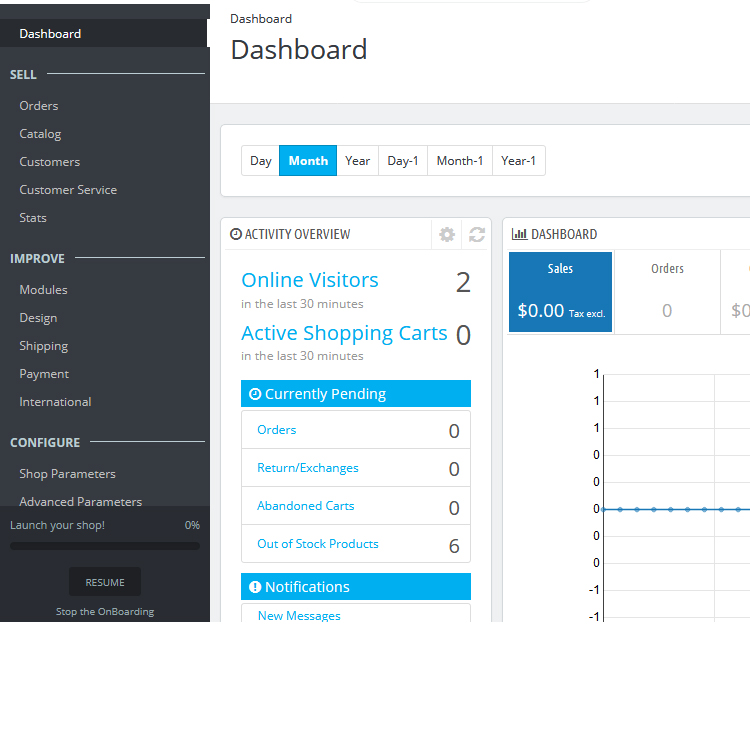The width and height of the screenshot is (750, 750).
Task: Click the Launch your shop progress bar
Action: [x=105, y=546]
